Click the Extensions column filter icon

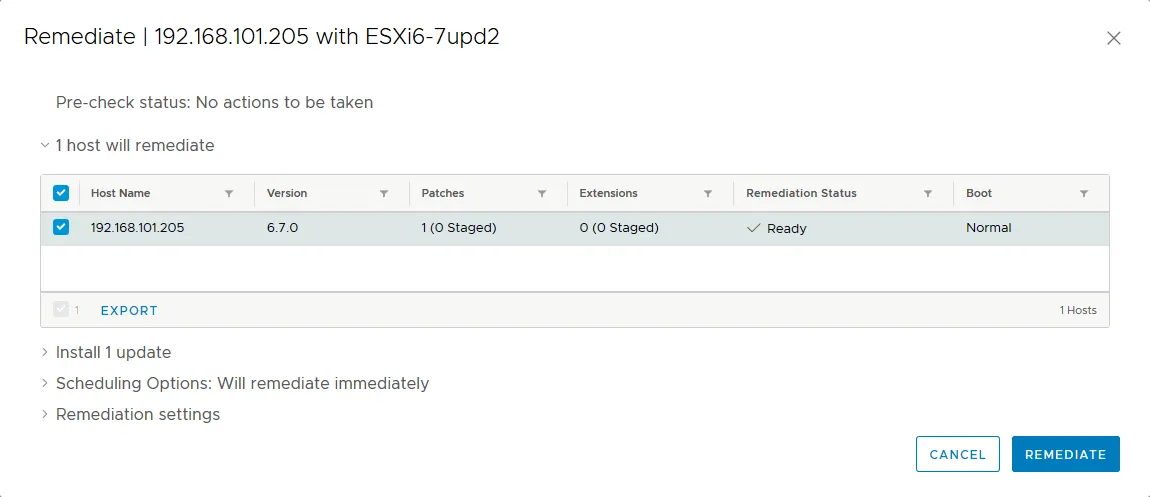coord(708,193)
